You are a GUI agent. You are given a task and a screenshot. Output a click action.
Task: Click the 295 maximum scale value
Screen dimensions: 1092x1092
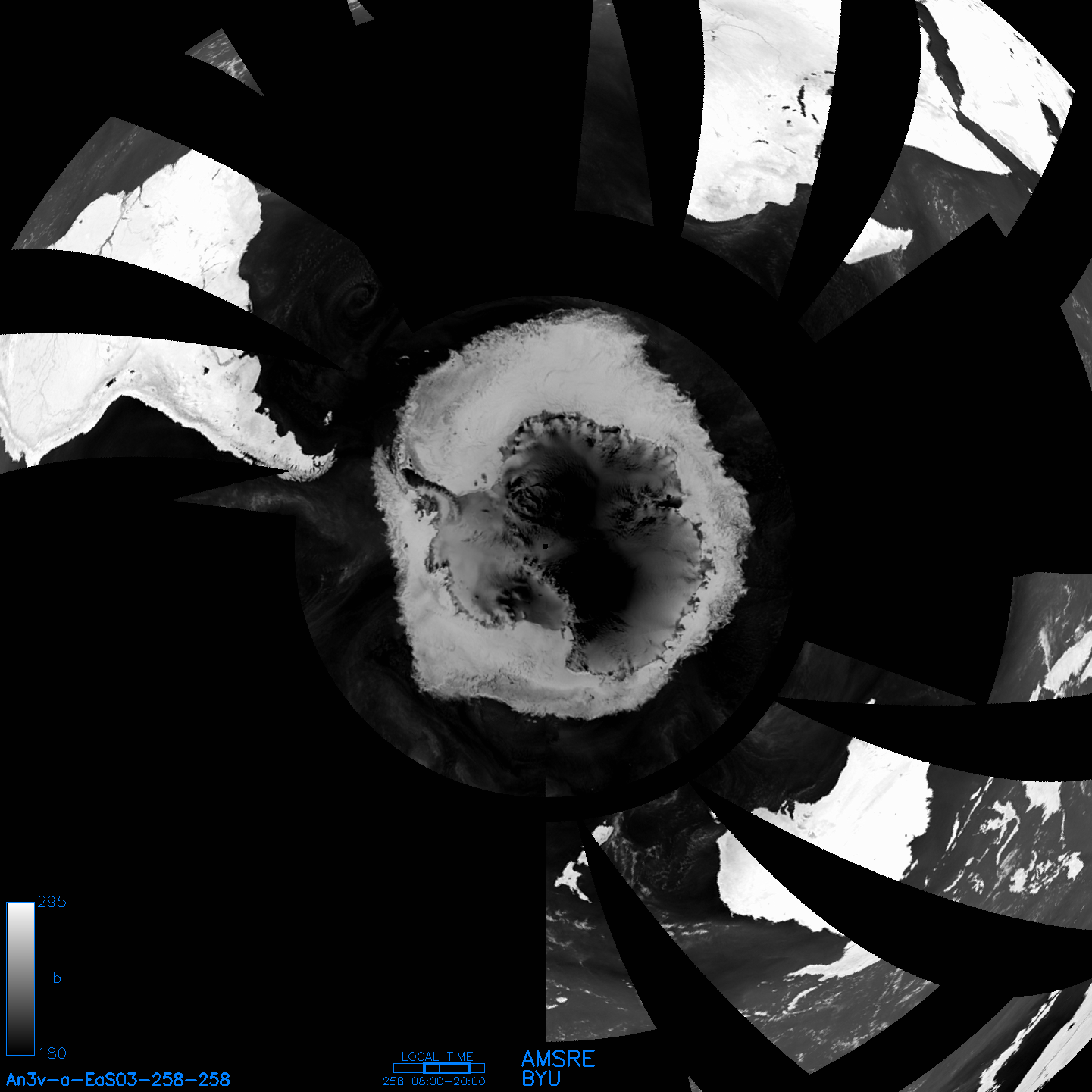tap(52, 902)
